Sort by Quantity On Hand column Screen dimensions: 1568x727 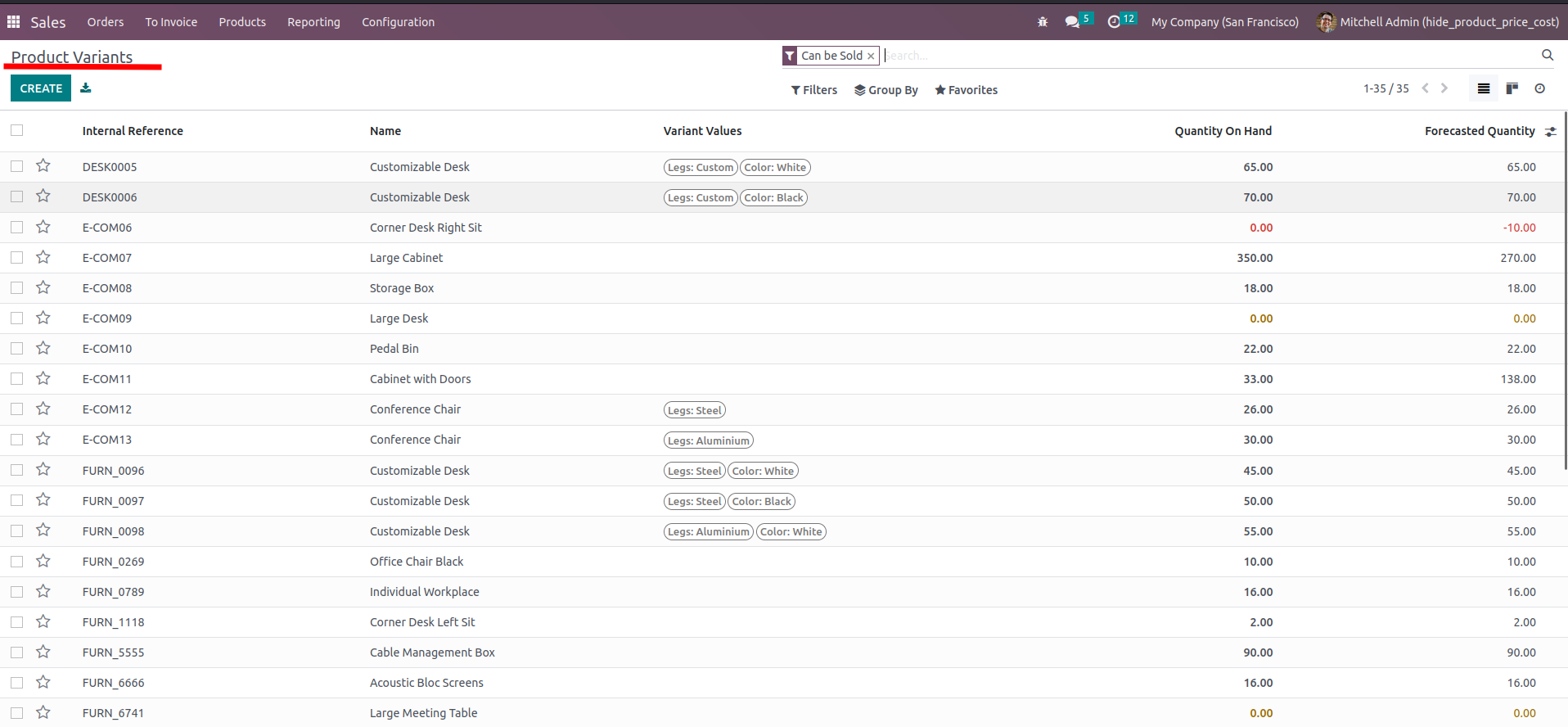coord(1223,131)
